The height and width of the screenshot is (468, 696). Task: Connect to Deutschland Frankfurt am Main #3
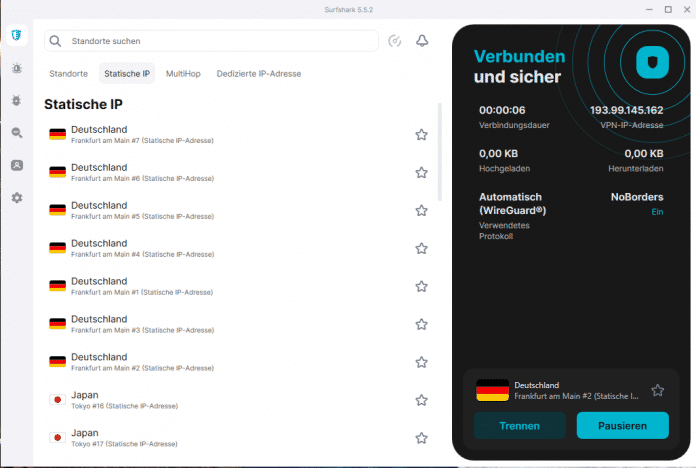[238, 324]
